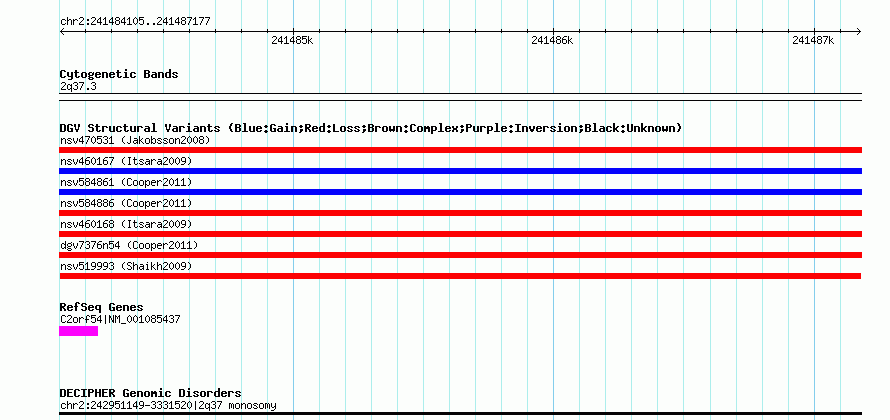Click the DGV Structural Variants track title
The width and height of the screenshot is (890, 420).
click(x=371, y=128)
